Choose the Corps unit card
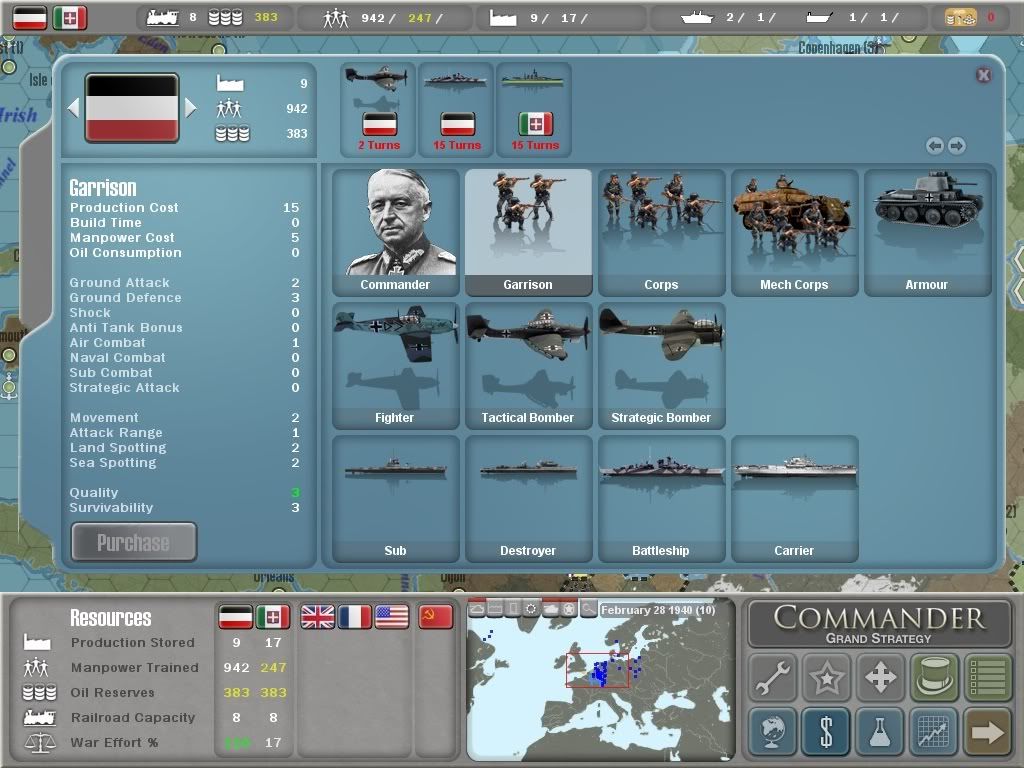 click(x=662, y=232)
